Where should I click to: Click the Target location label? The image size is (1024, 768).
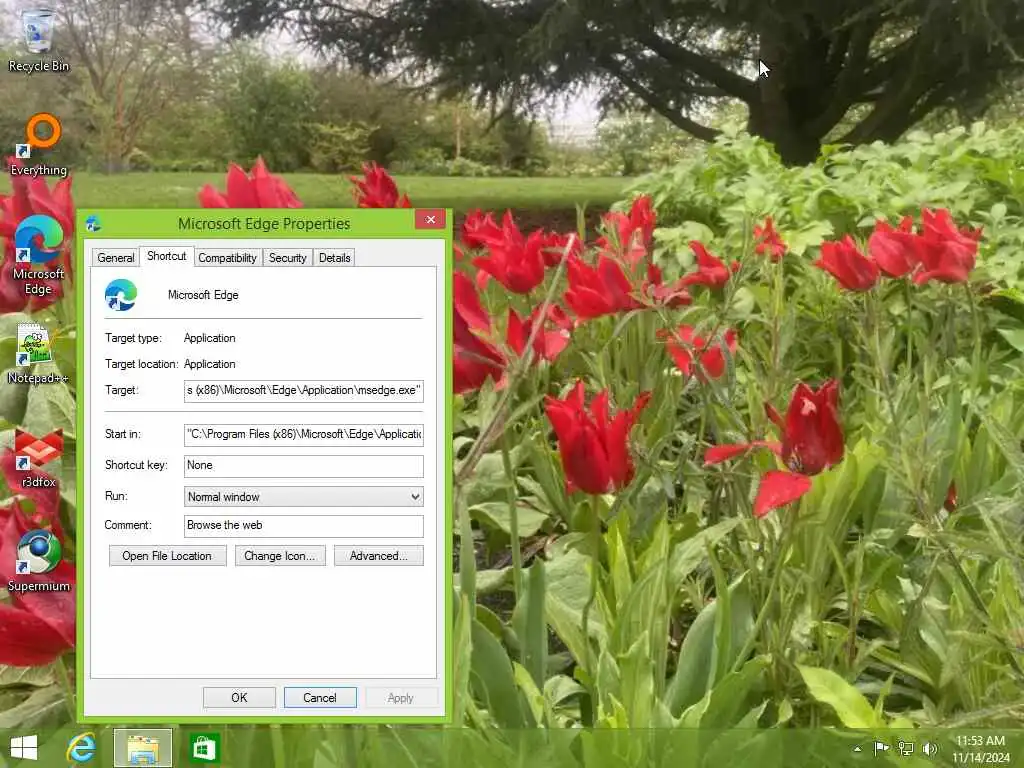(142, 364)
